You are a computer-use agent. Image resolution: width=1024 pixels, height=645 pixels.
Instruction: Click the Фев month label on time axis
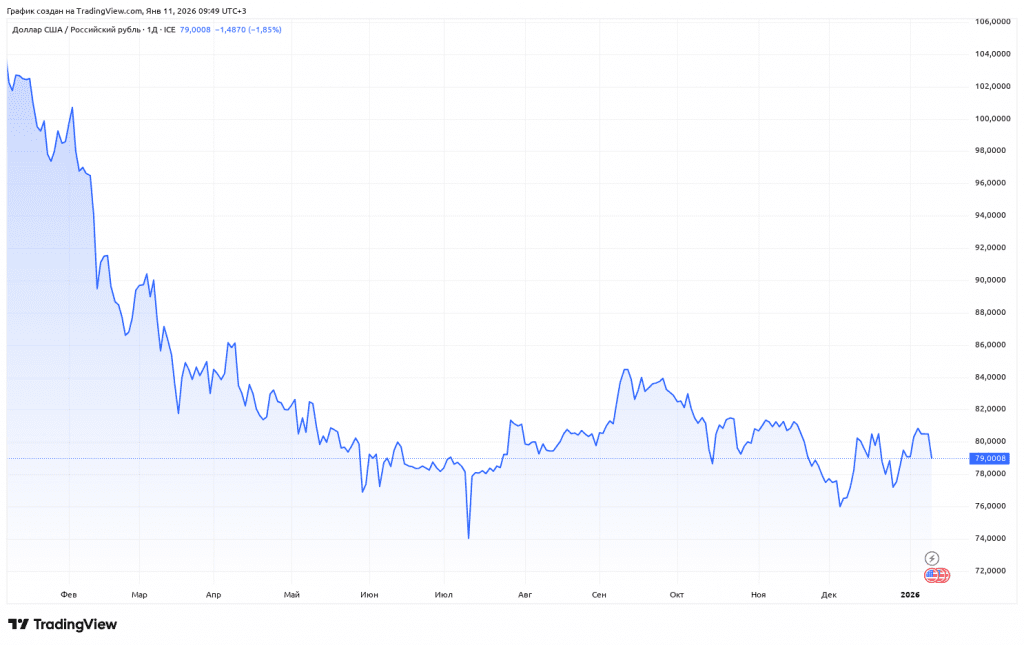click(x=68, y=595)
